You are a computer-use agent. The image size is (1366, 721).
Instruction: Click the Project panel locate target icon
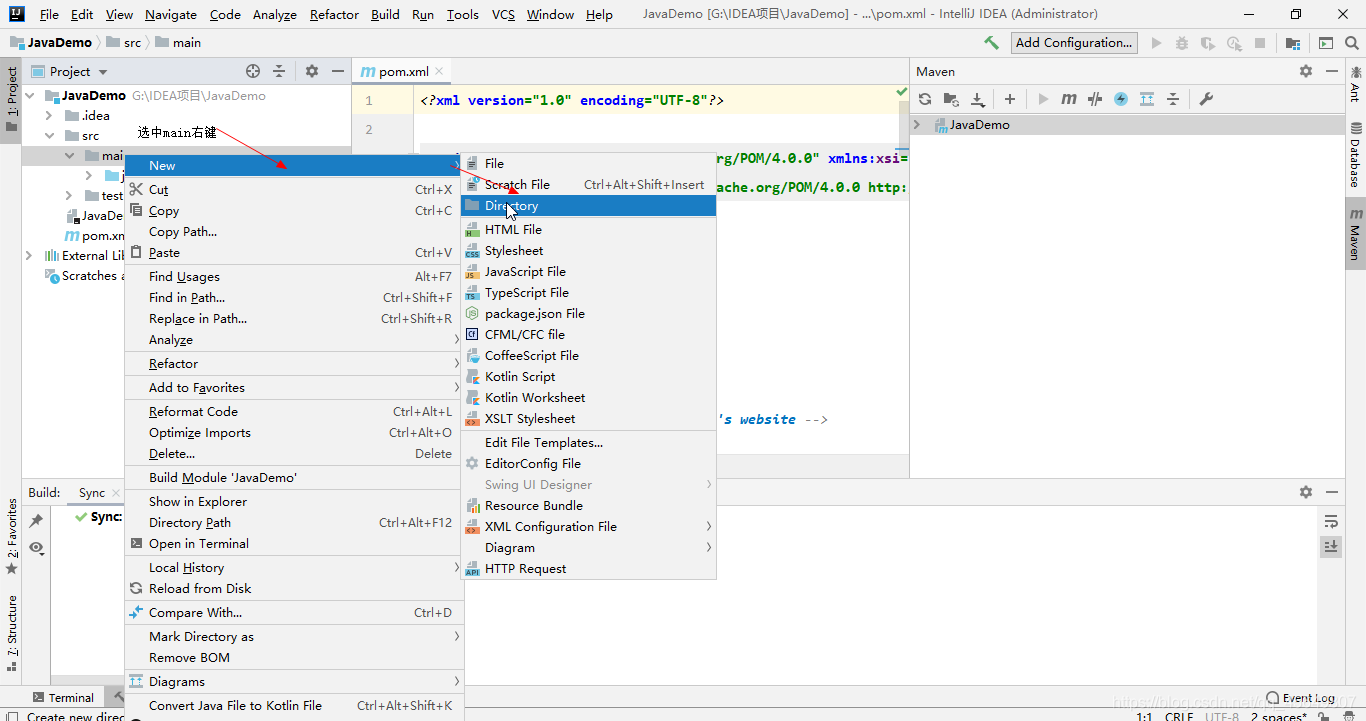click(253, 71)
